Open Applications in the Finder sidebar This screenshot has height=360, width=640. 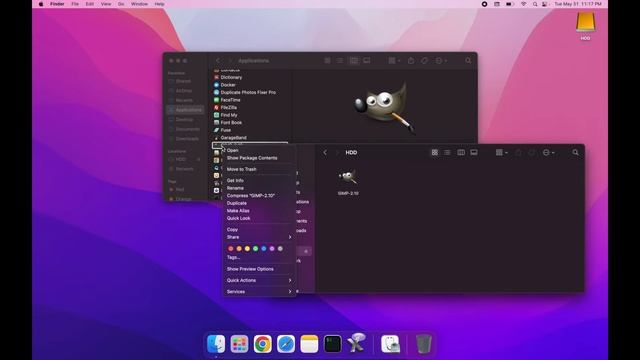(186, 110)
